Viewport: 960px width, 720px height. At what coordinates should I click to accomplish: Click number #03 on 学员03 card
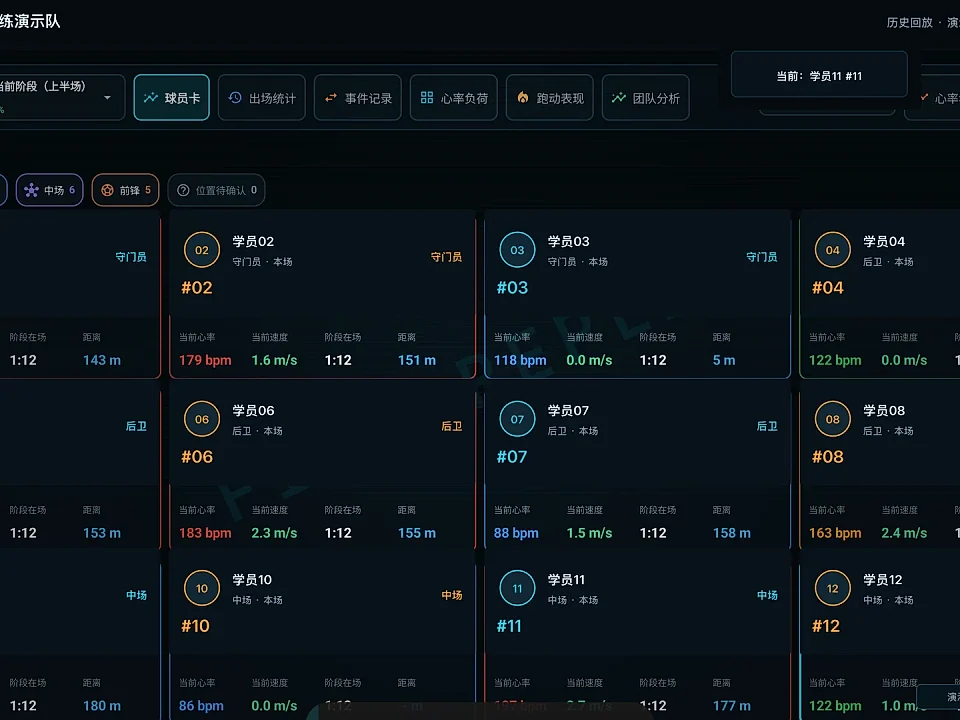click(x=512, y=288)
